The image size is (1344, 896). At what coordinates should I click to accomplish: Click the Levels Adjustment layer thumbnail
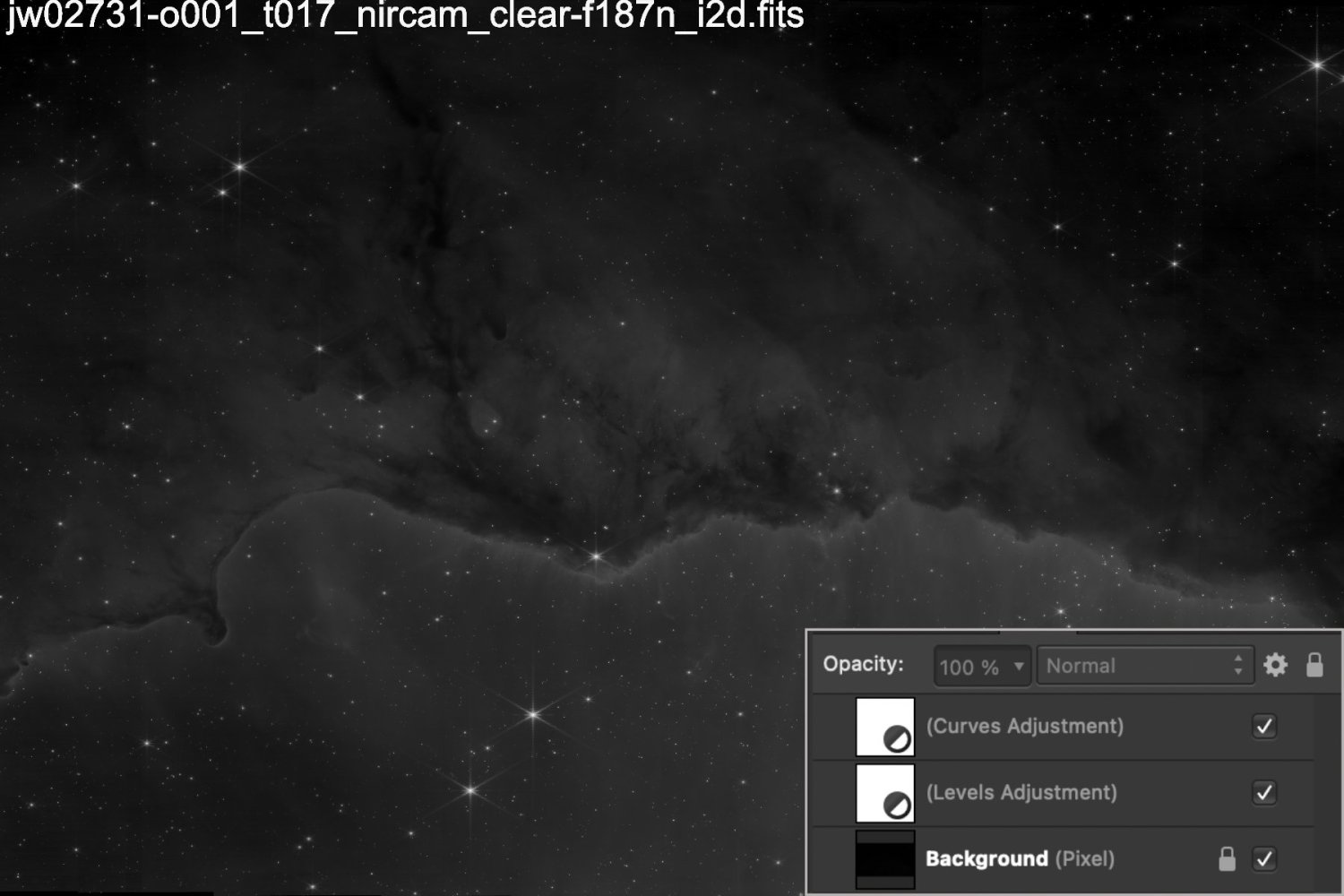(885, 792)
